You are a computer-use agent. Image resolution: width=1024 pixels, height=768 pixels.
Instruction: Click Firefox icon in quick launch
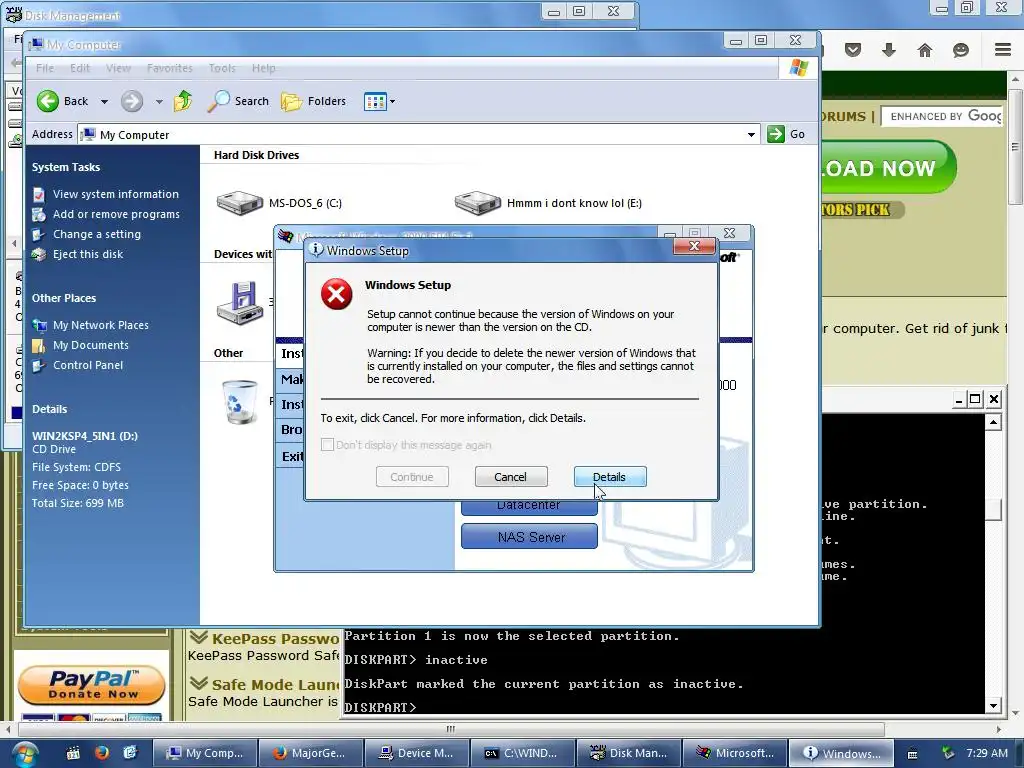(101, 752)
